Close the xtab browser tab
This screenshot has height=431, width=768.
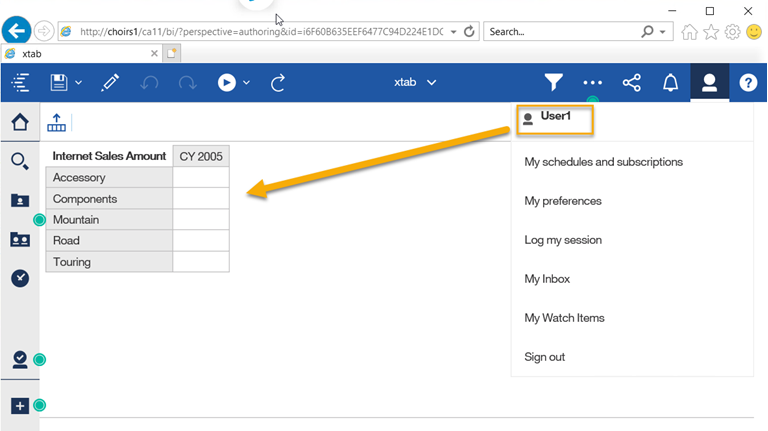pos(154,53)
